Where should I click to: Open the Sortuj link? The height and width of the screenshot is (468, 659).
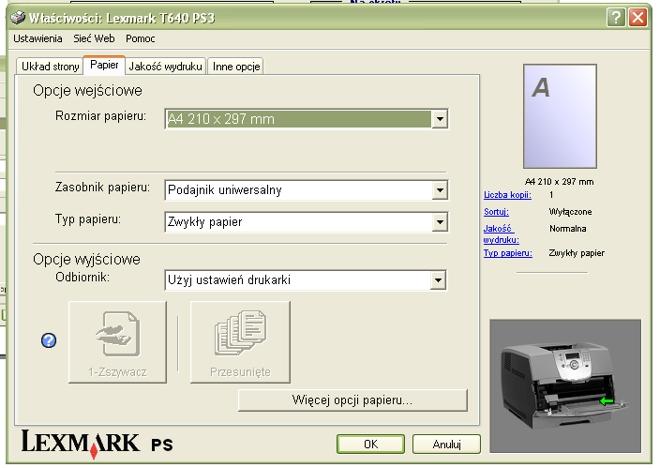click(496, 212)
